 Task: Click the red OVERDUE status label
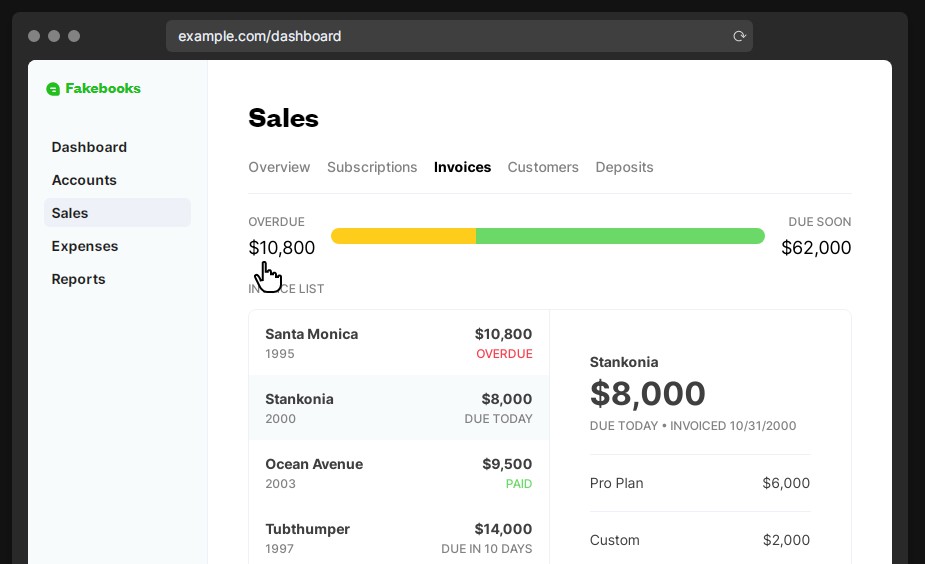pos(504,354)
